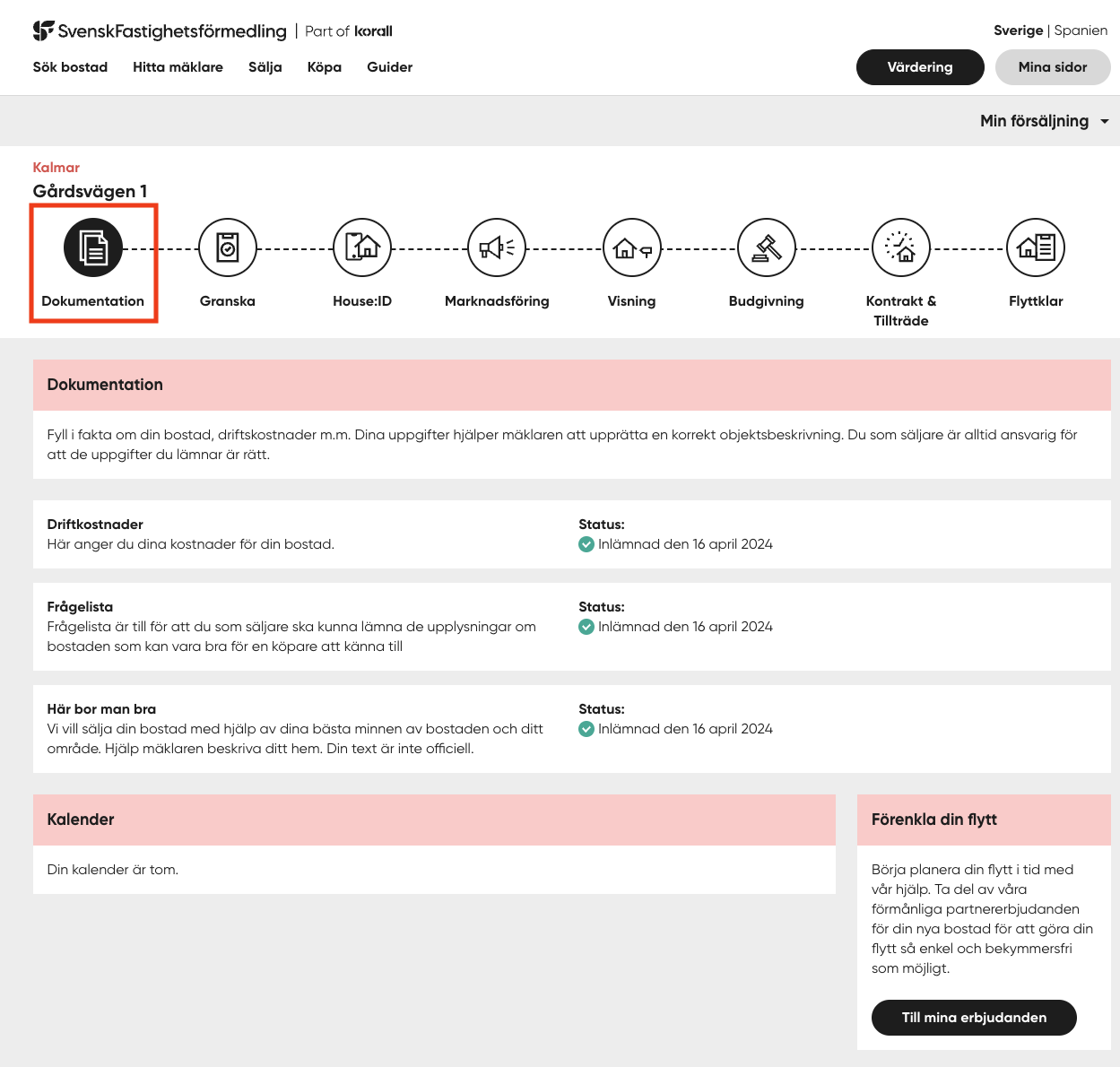Screen dimensions: 1120x1067
Task: Open the Frågelista documentation row
Action: tap(80, 607)
